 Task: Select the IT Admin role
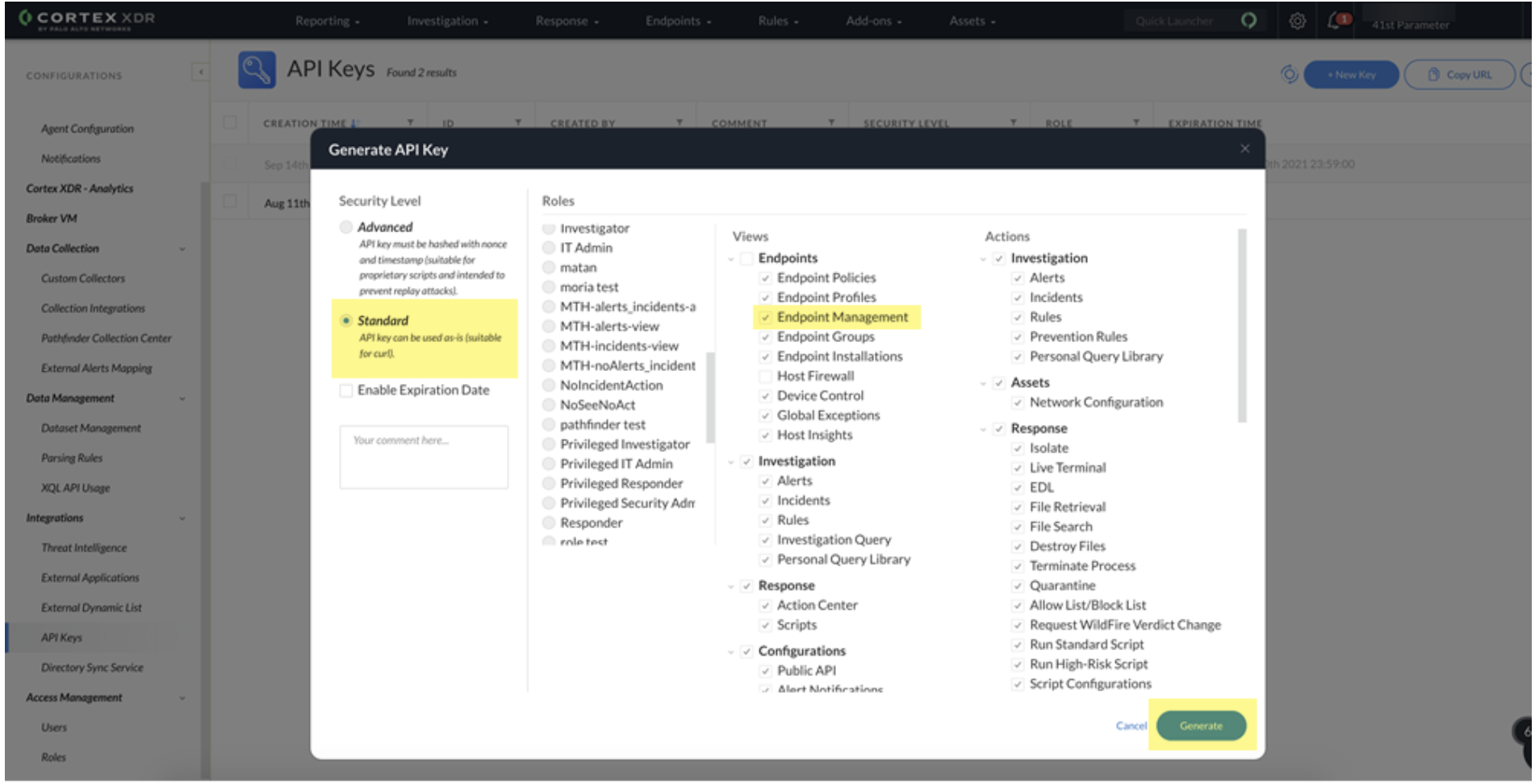coord(549,248)
